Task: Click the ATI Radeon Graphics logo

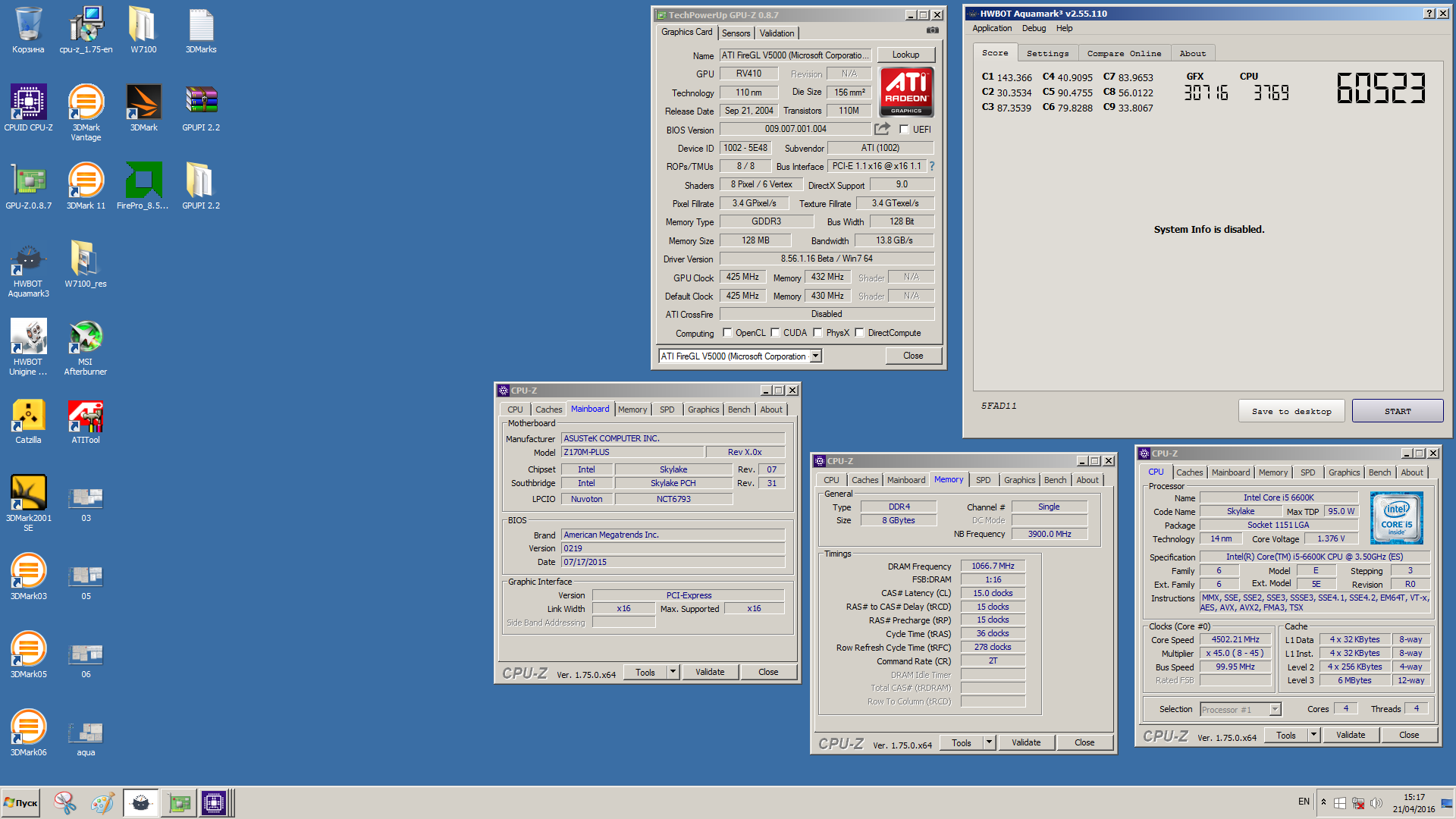Action: [906, 92]
